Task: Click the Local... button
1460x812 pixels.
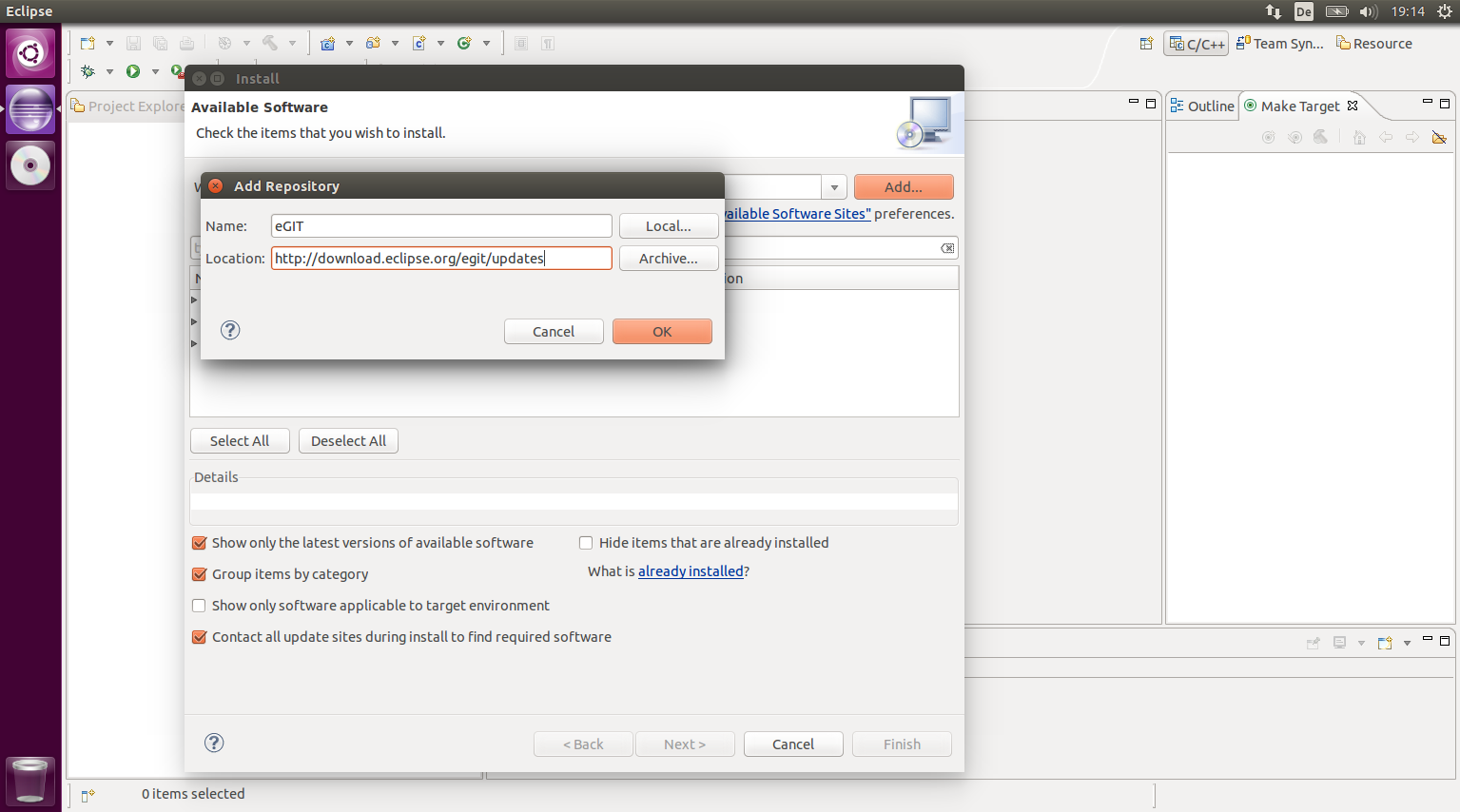Action: pyautogui.click(x=669, y=226)
